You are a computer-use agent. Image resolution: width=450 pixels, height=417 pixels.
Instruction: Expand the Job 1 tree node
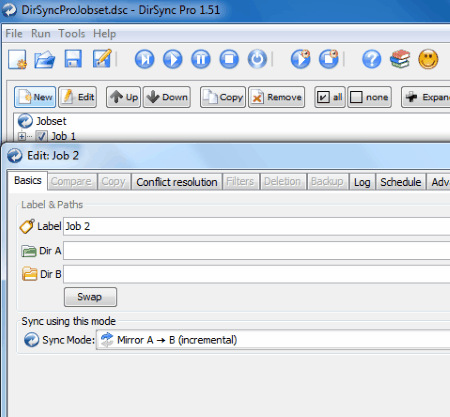click(x=22, y=136)
